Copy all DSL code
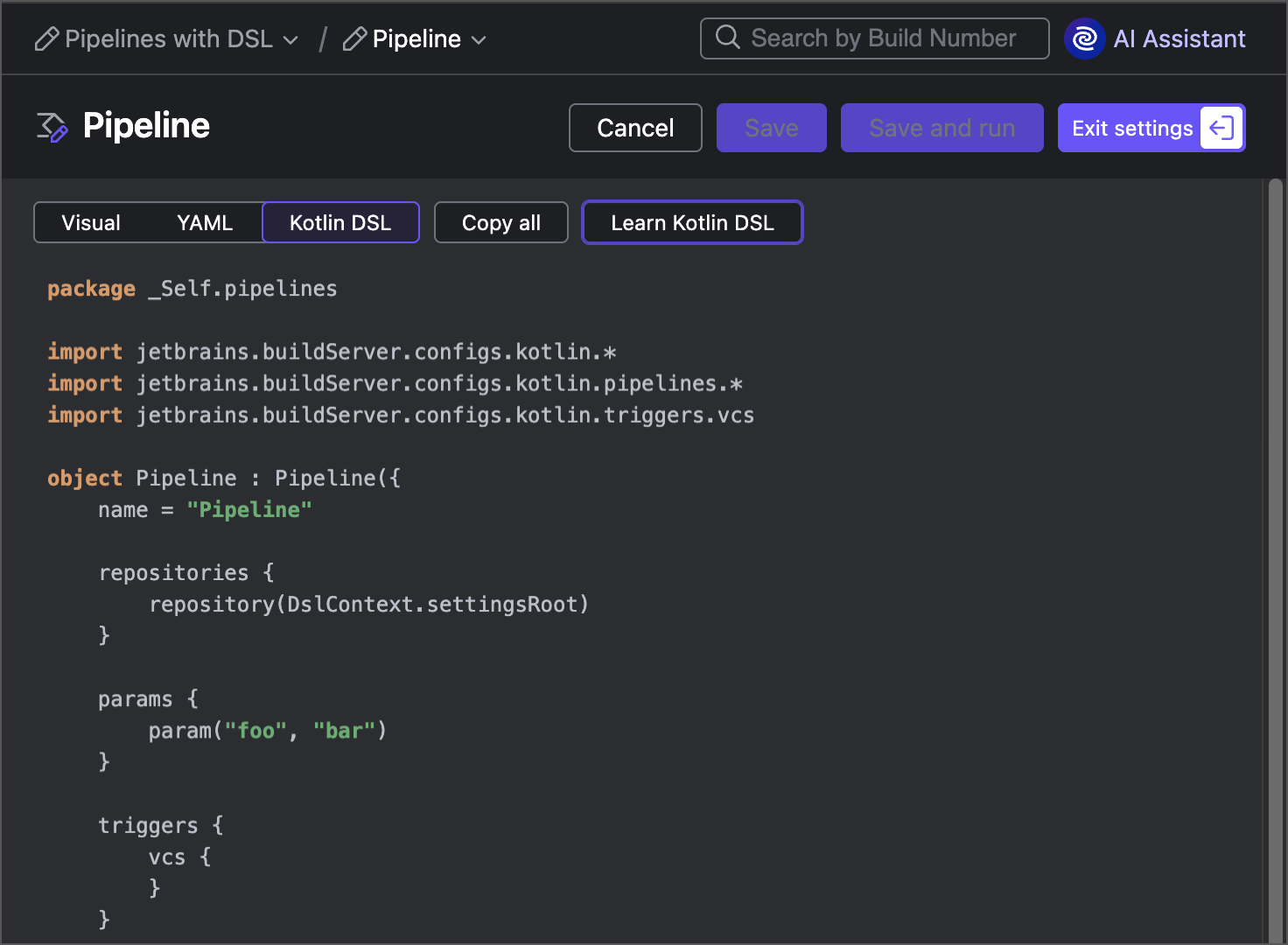Viewport: 1288px width, 945px height. coord(501,223)
